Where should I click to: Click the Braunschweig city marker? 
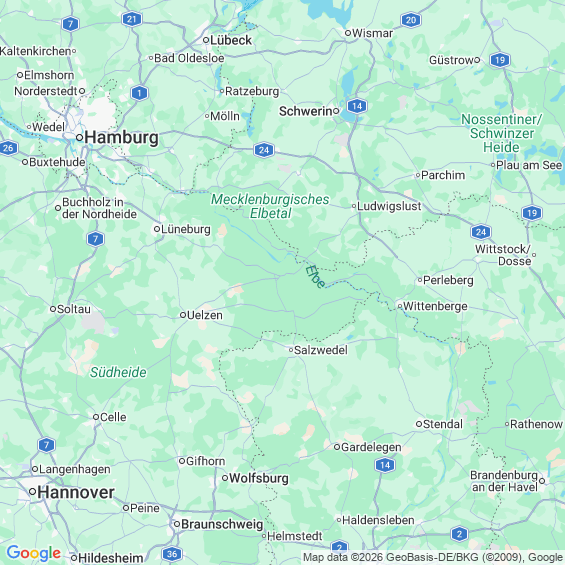point(177,524)
